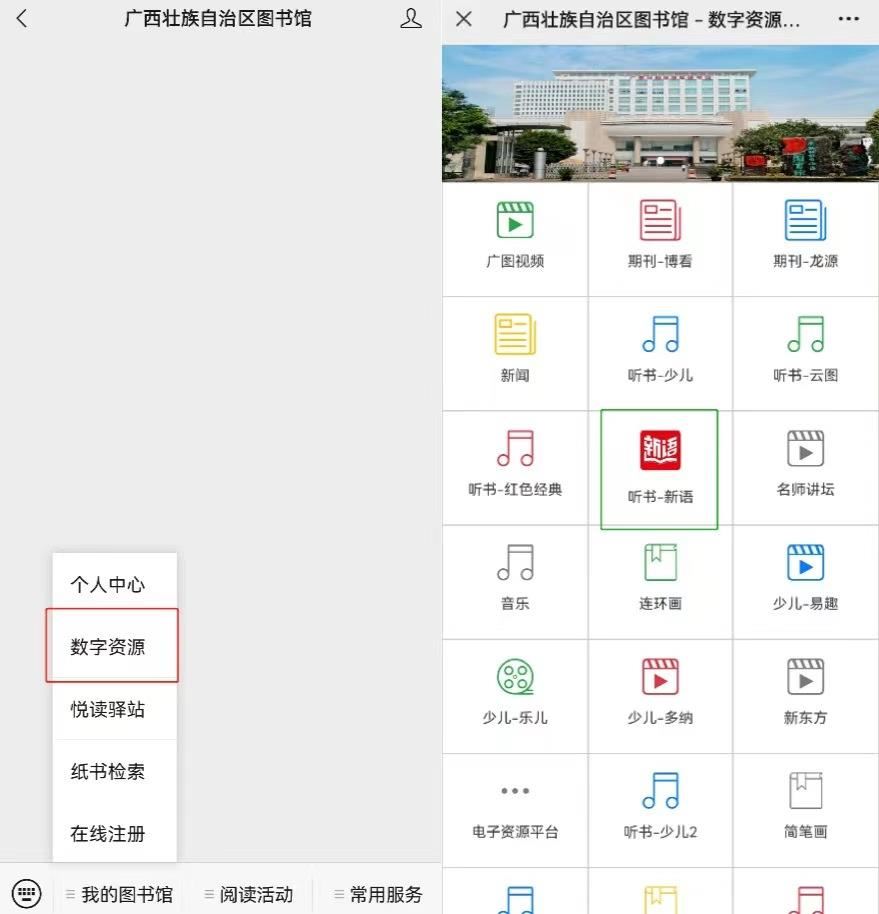Tap the library building banner image
Screen dimensions: 879x914
[660, 114]
